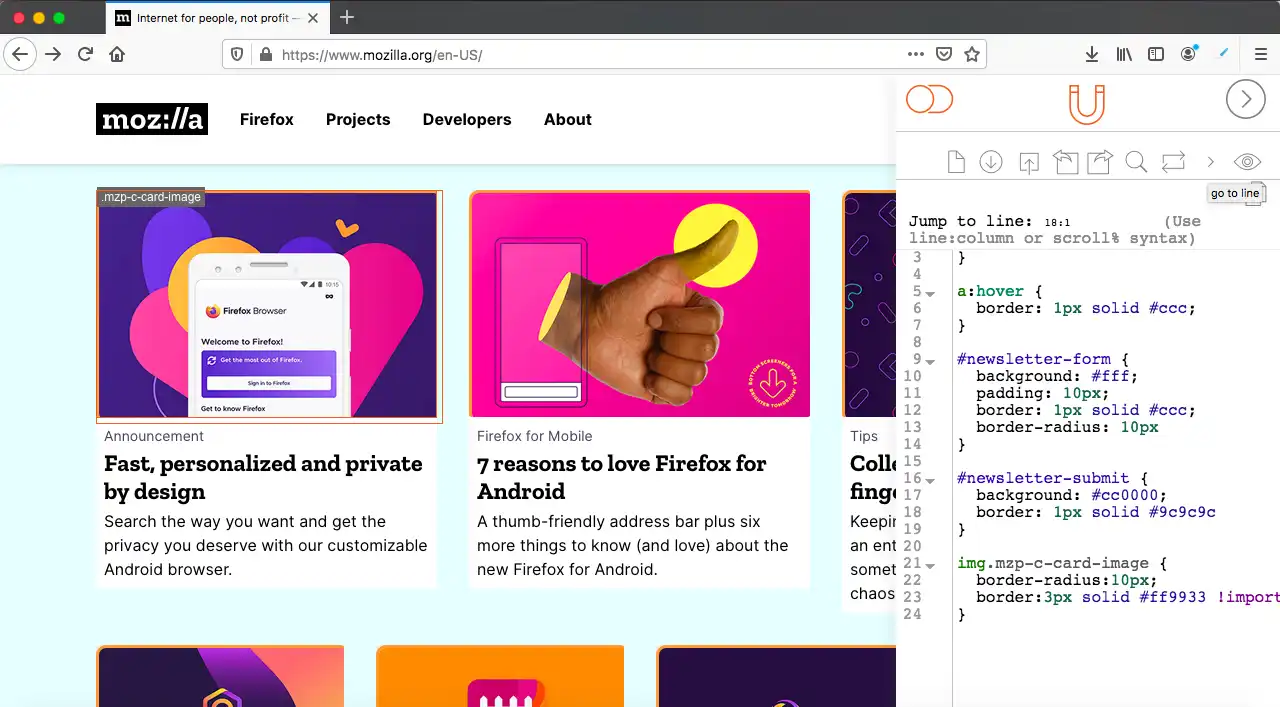Collapse the a:hover rule fold arrow

point(930,294)
